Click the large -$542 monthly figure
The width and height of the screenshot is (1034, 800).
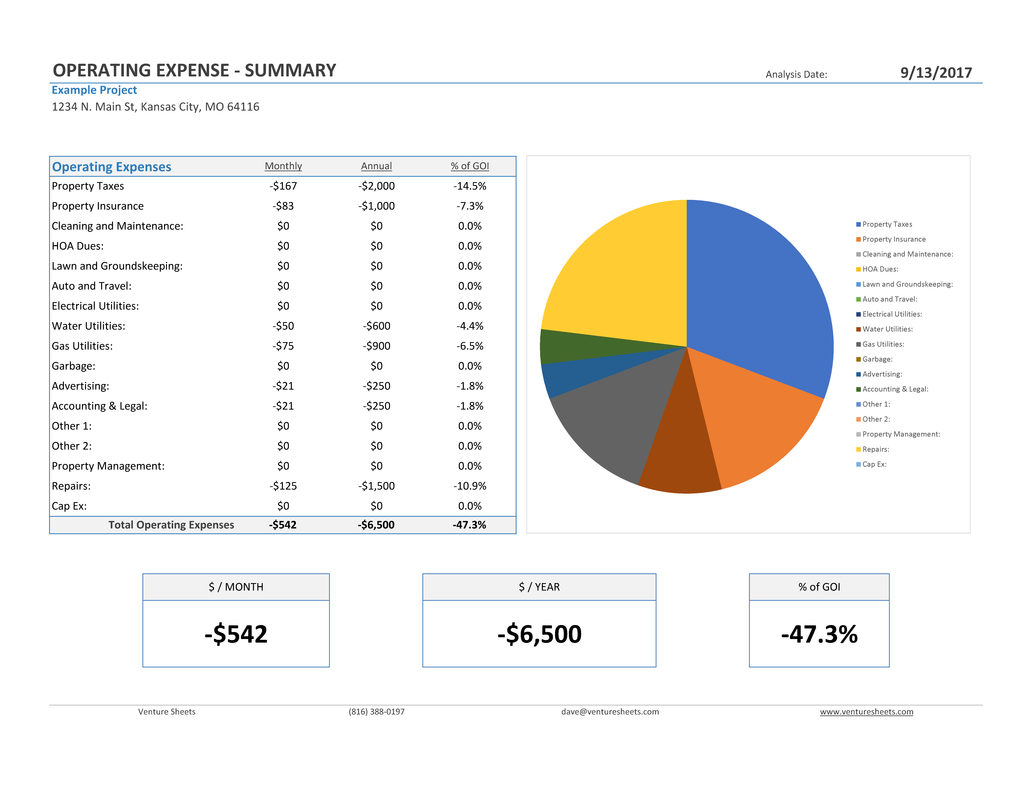pyautogui.click(x=236, y=634)
